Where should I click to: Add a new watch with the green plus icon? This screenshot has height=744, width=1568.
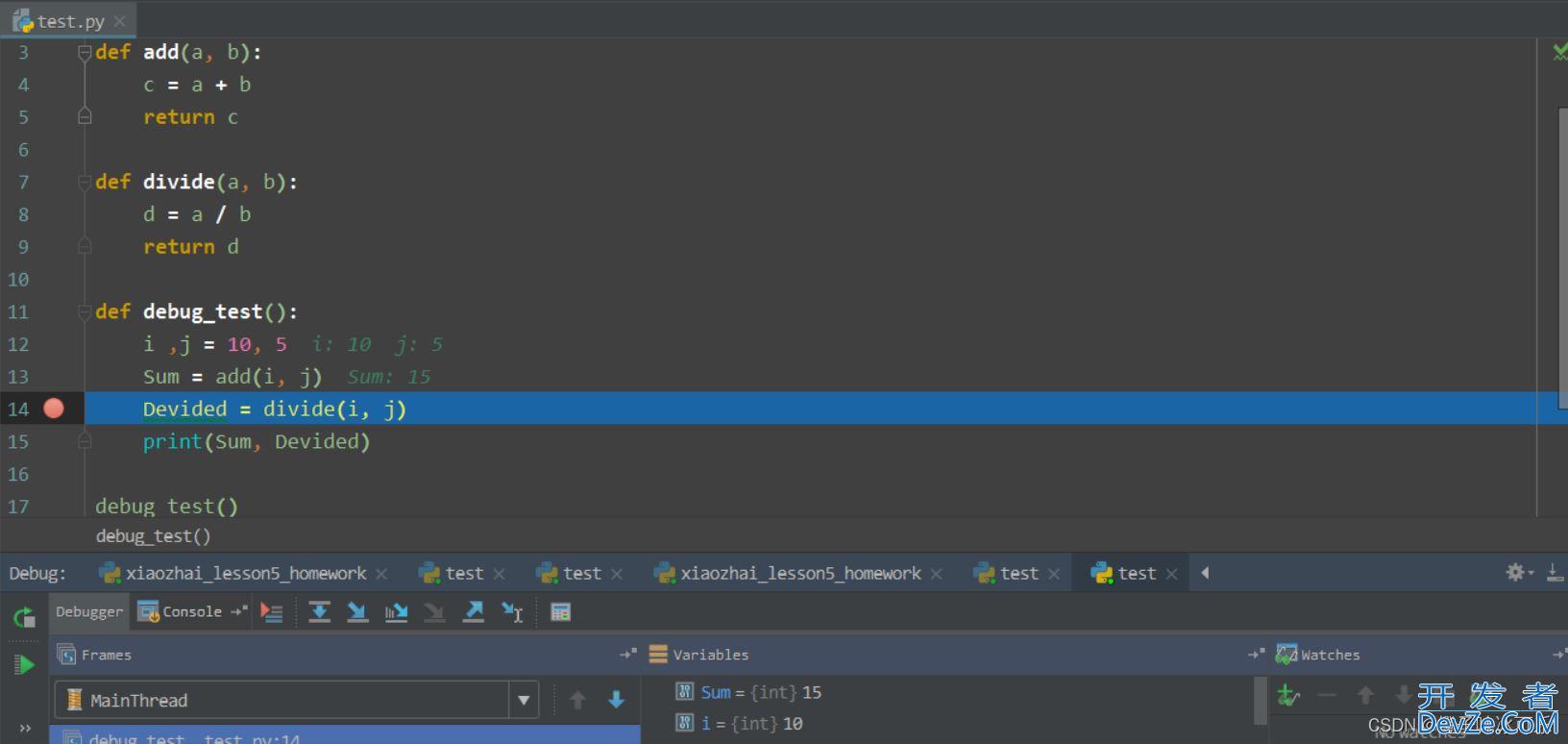tap(1288, 695)
